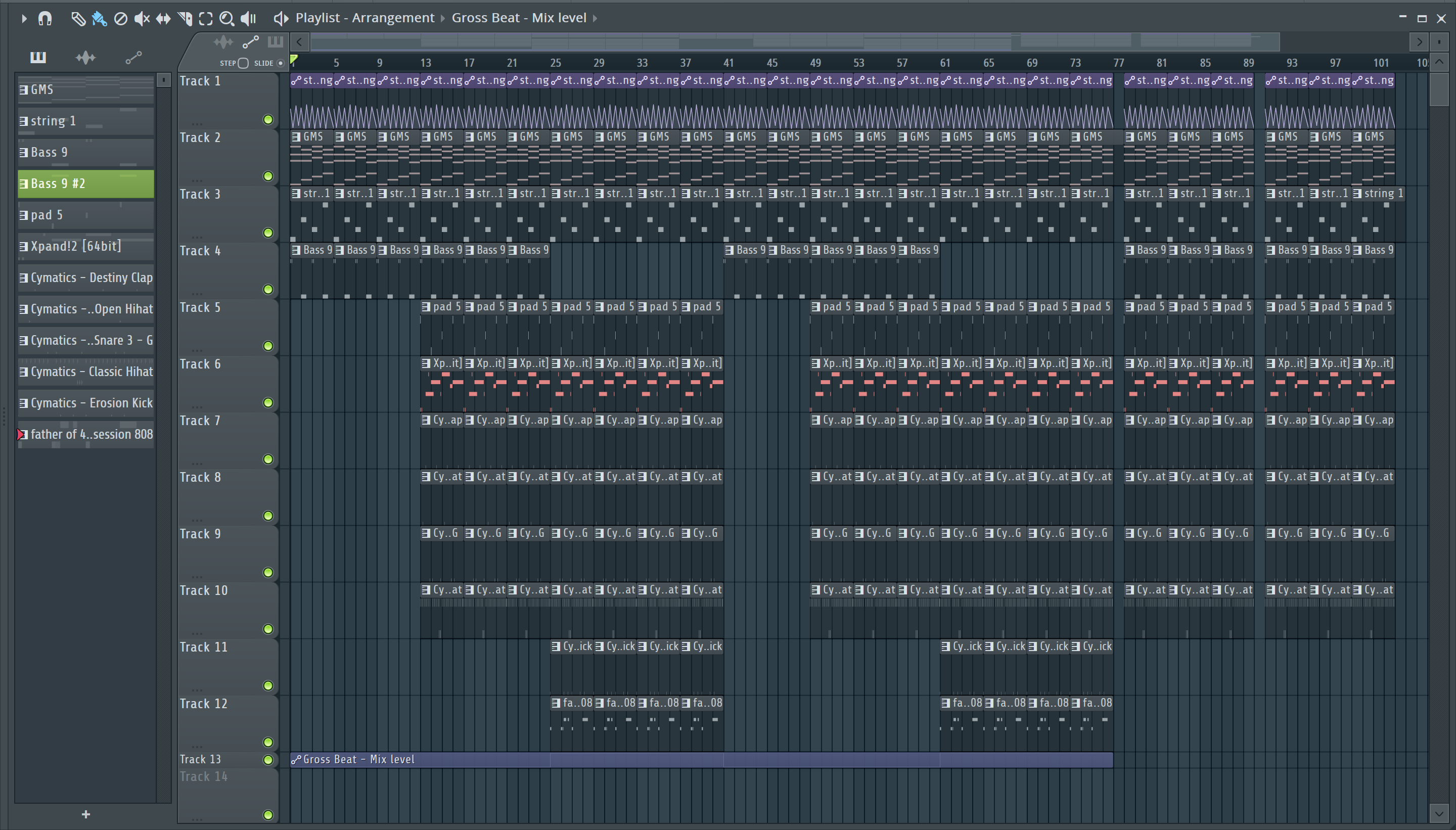Select the Paint brush tool
Screen dimensions: 1456x830
pyautogui.click(x=99, y=18)
